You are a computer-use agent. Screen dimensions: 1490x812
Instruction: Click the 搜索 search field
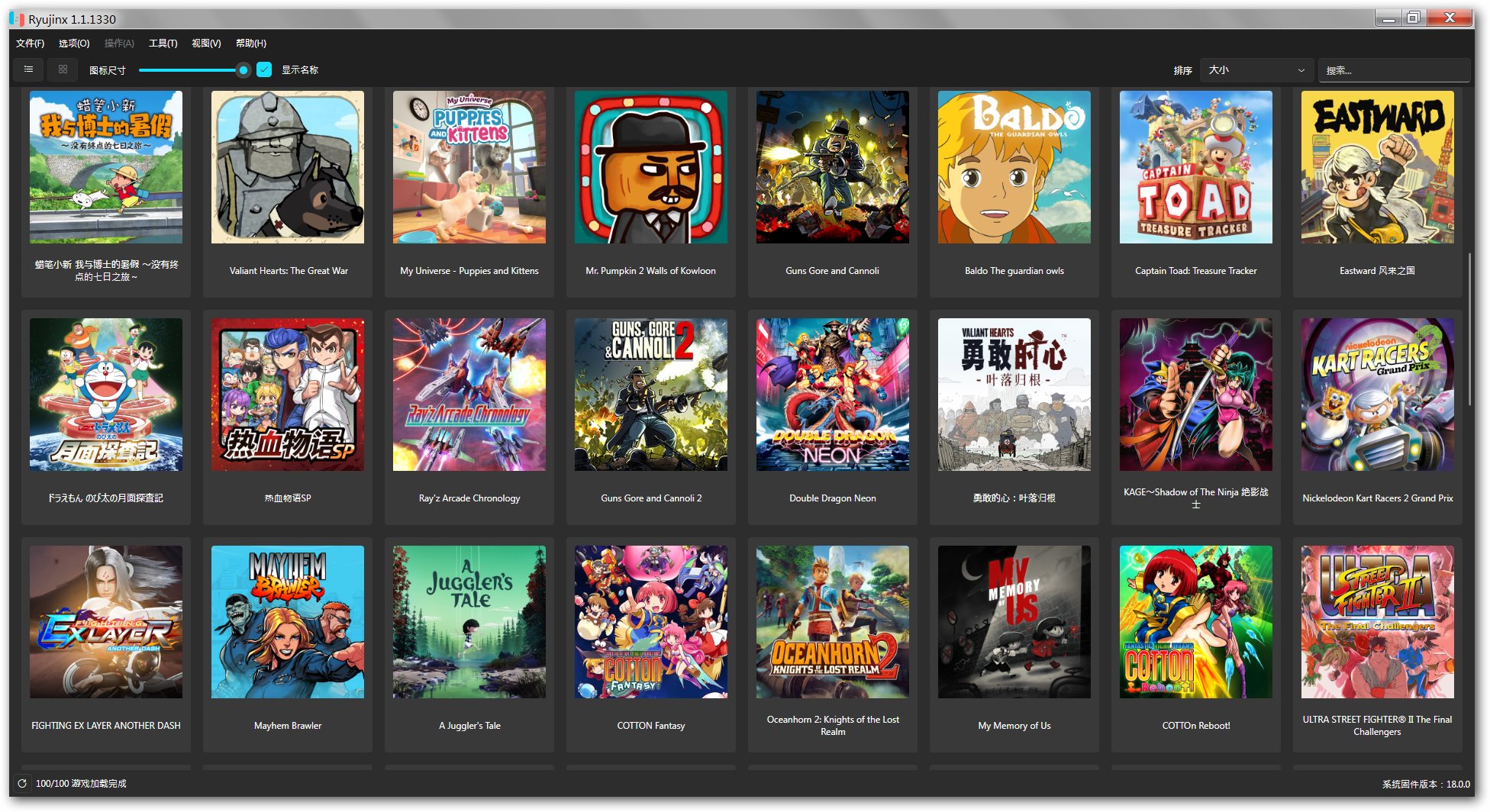coord(1394,70)
